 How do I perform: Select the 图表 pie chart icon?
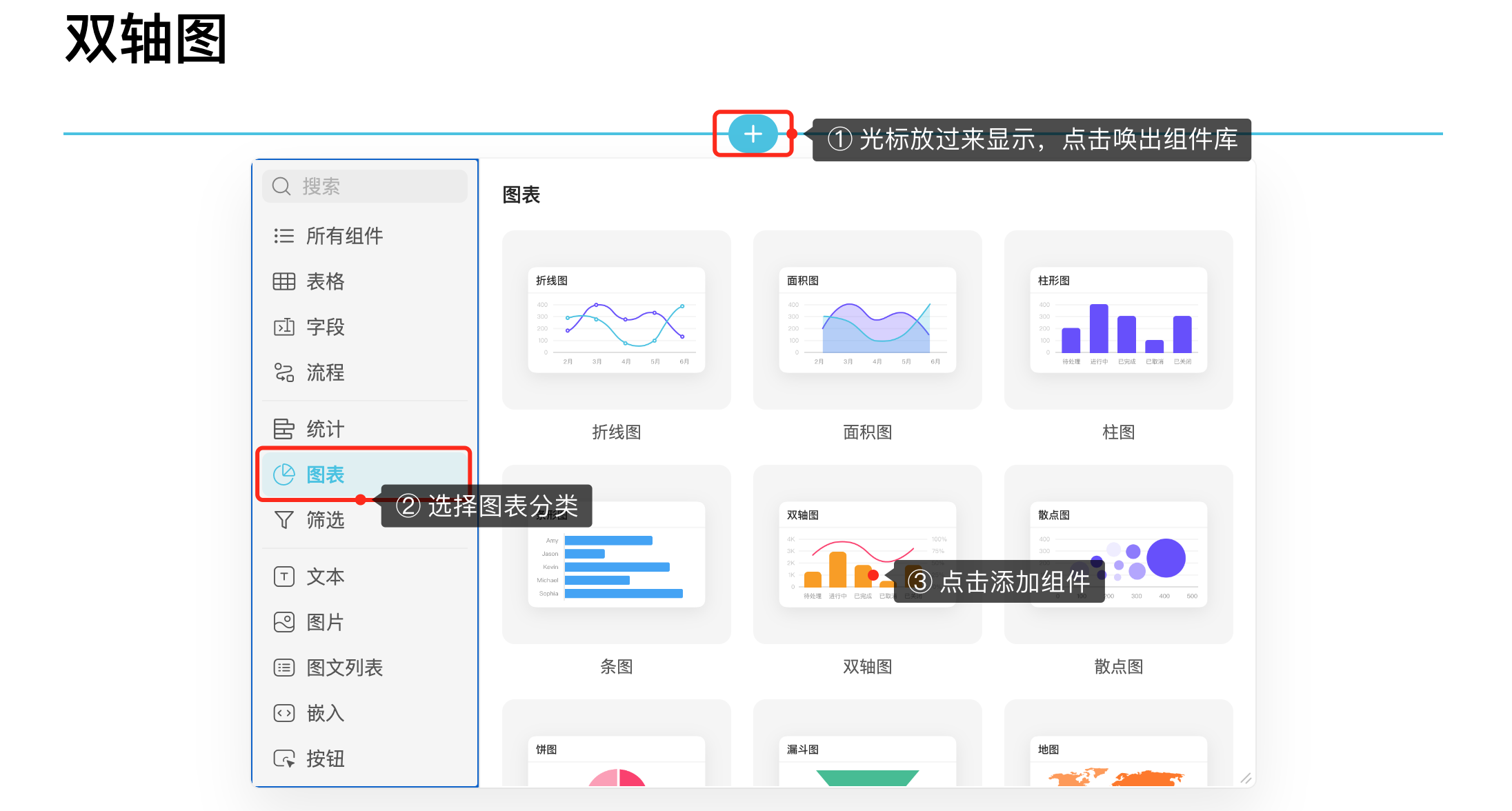283,474
